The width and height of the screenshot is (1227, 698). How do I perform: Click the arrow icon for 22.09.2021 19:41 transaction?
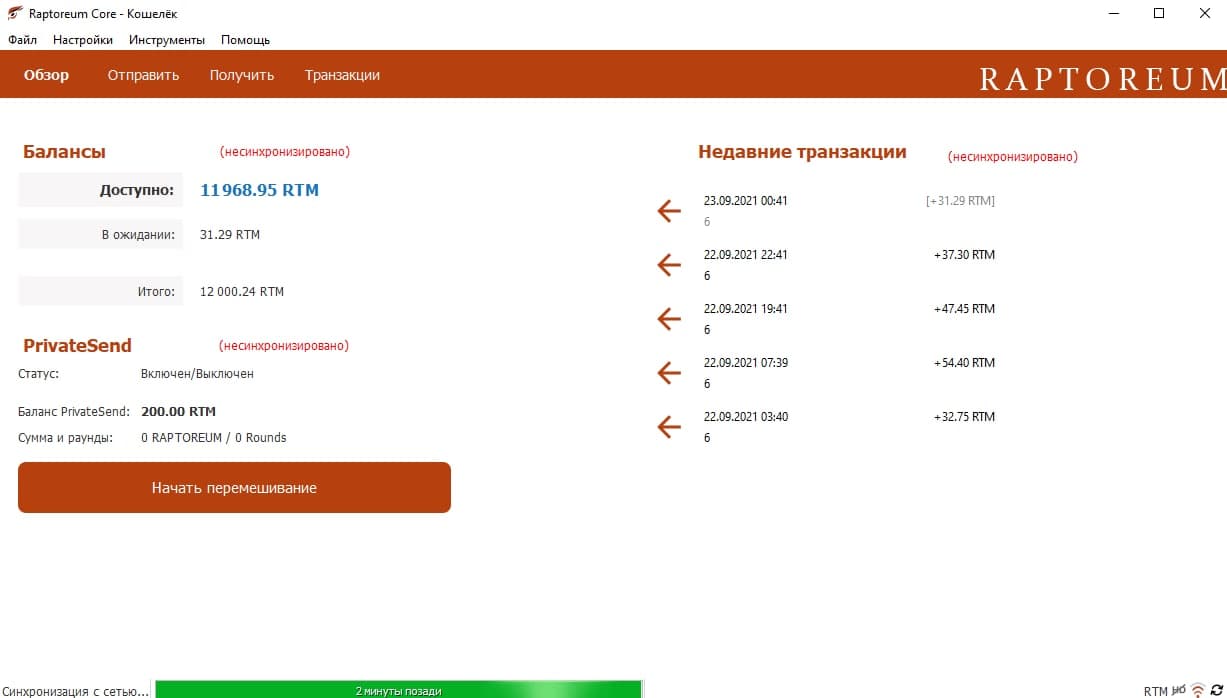[669, 319]
